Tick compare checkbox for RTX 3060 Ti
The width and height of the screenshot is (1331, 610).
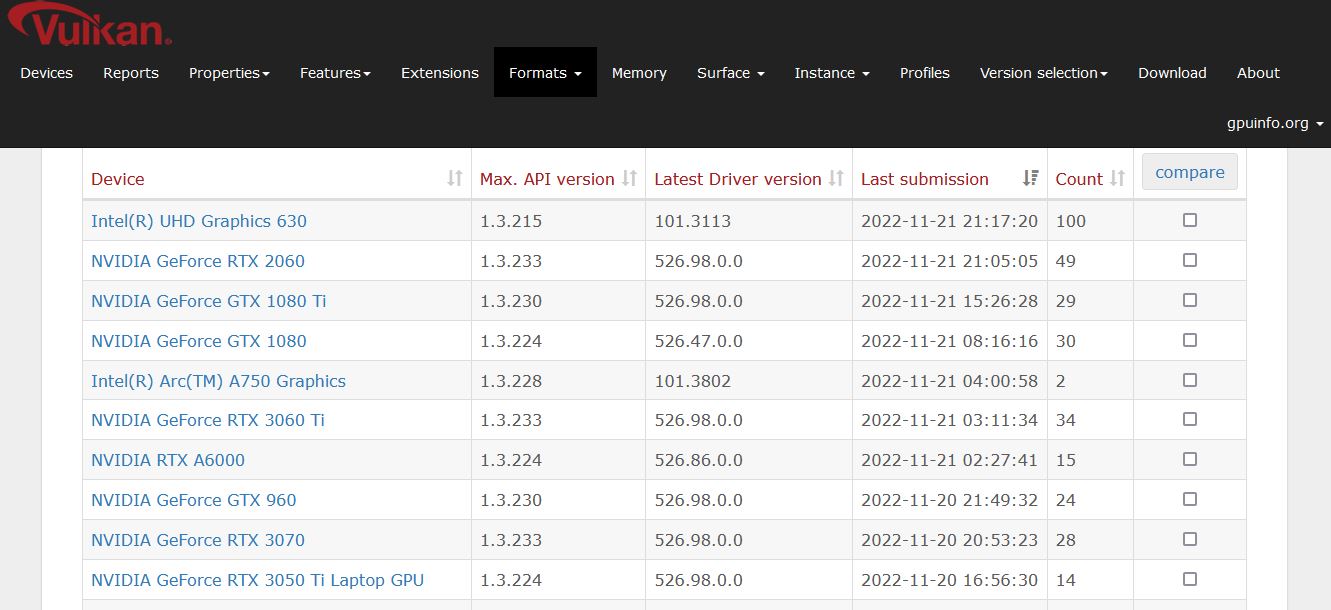pos(1190,419)
